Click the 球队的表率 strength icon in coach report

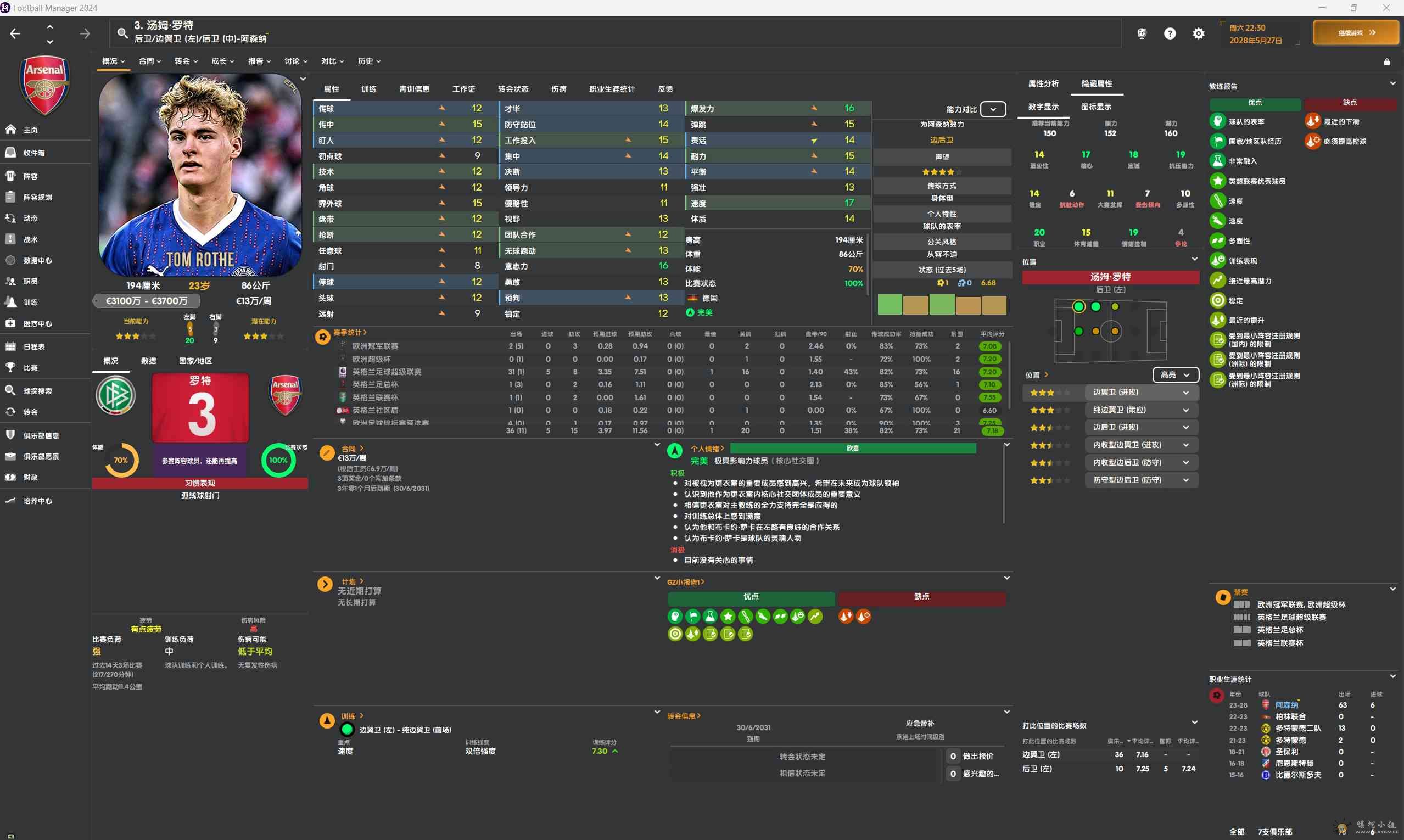pos(1217,121)
